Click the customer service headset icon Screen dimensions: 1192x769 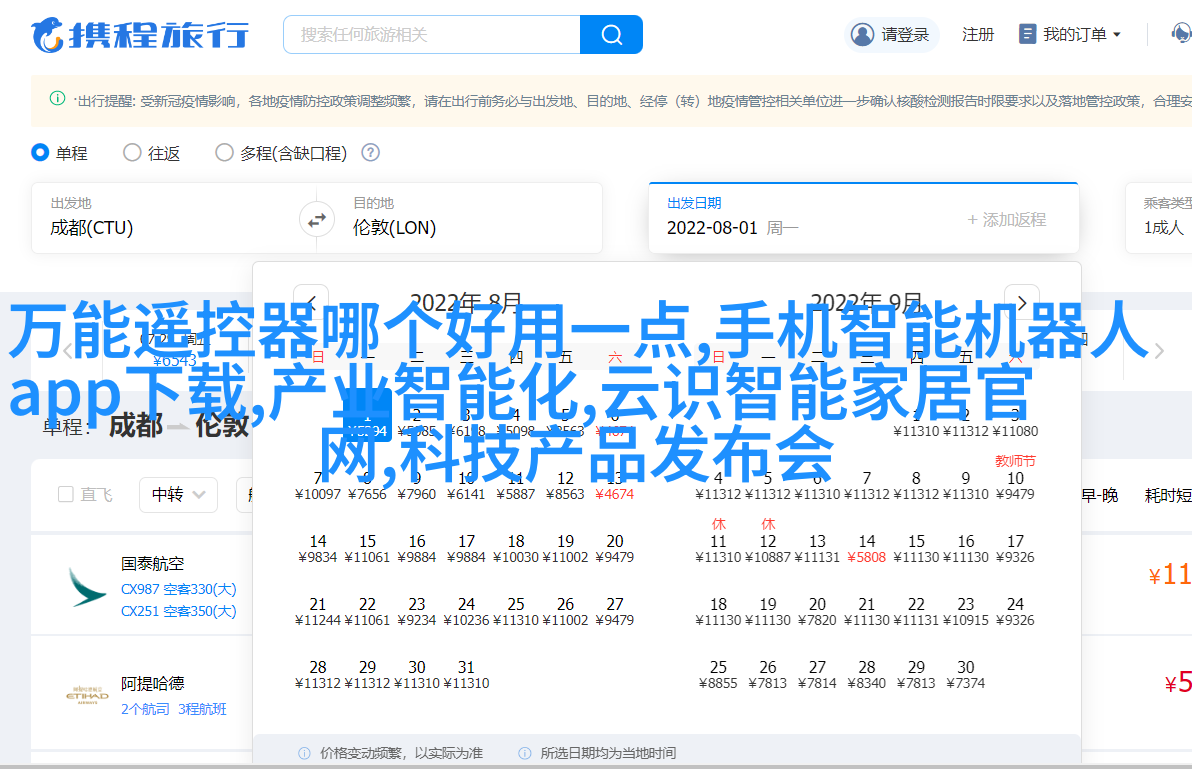pyautogui.click(x=1181, y=34)
